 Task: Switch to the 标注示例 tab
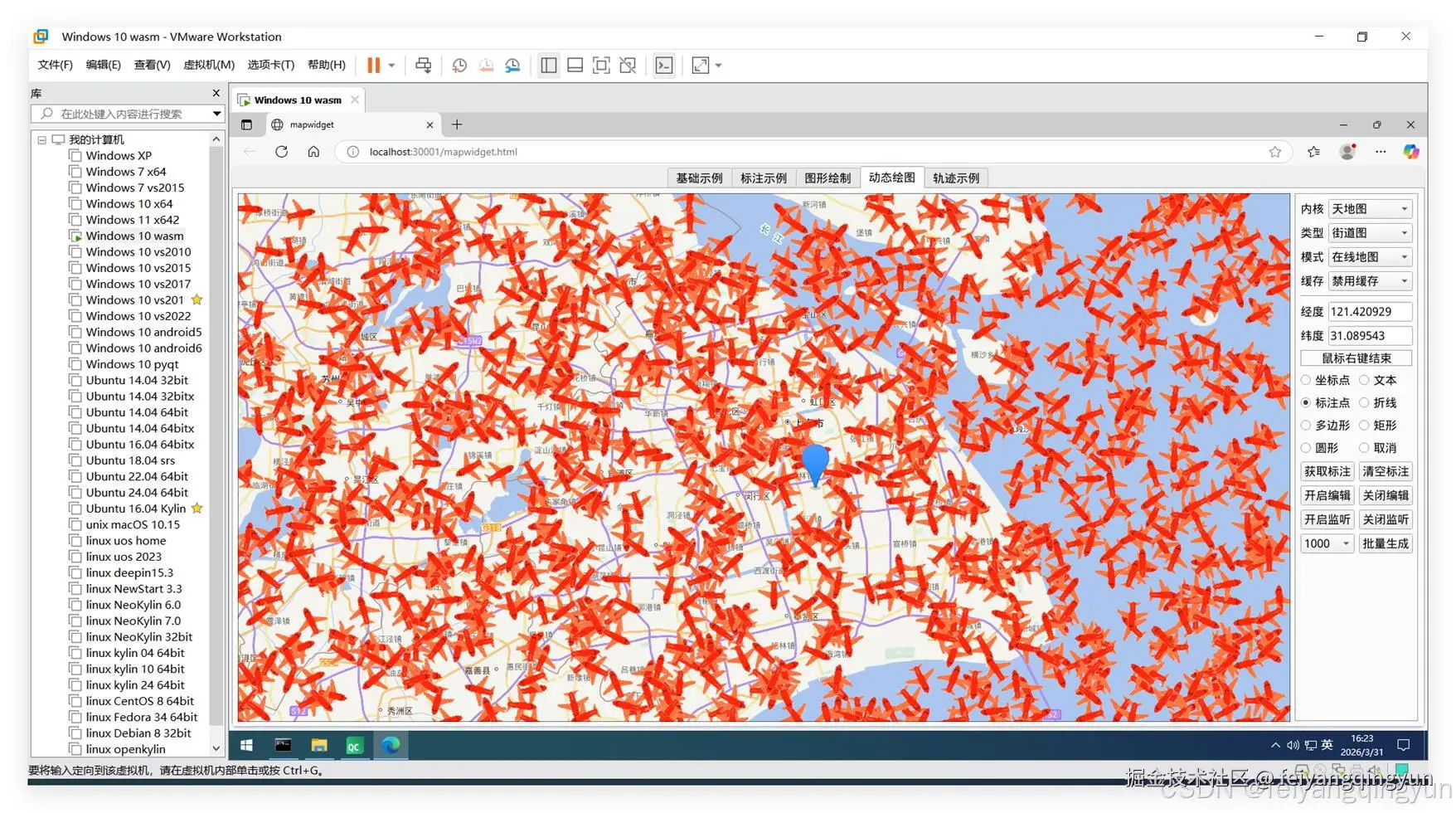[764, 178]
